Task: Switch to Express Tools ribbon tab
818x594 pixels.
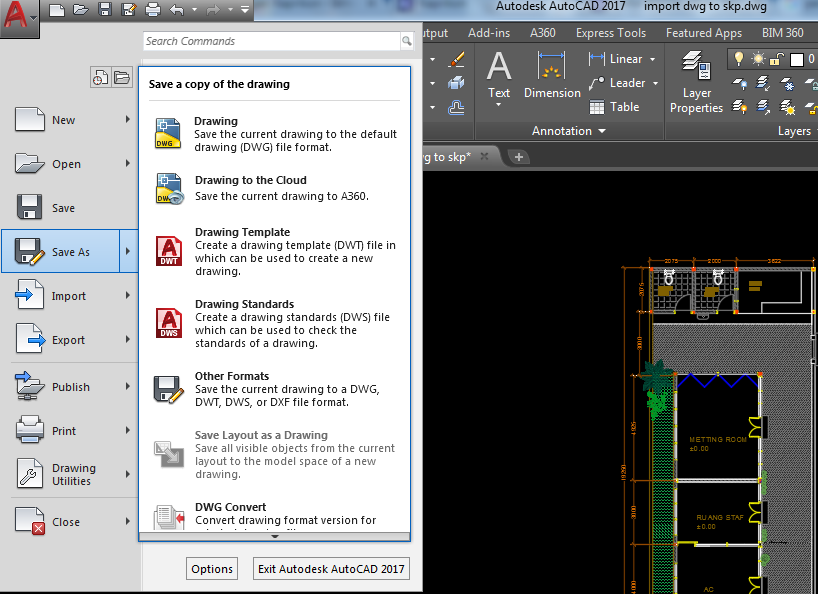Action: (611, 33)
